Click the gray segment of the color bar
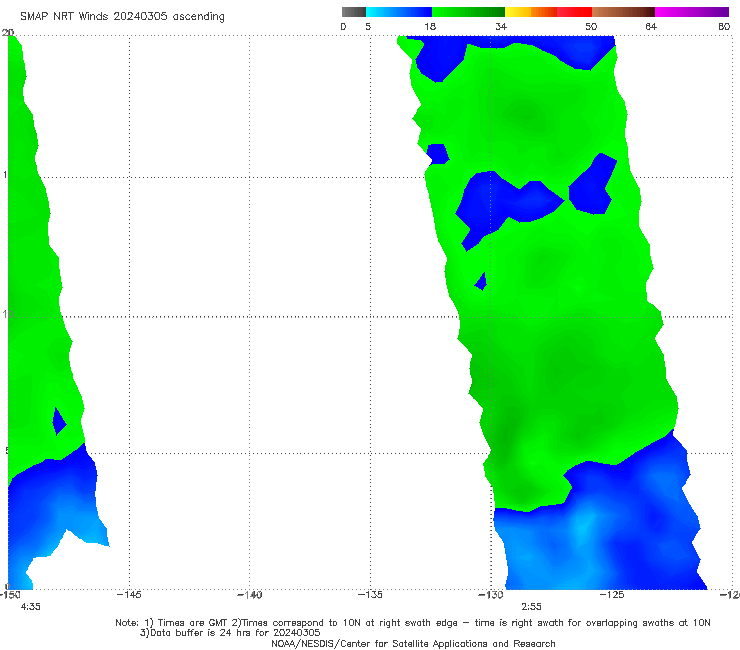 click(x=353, y=12)
